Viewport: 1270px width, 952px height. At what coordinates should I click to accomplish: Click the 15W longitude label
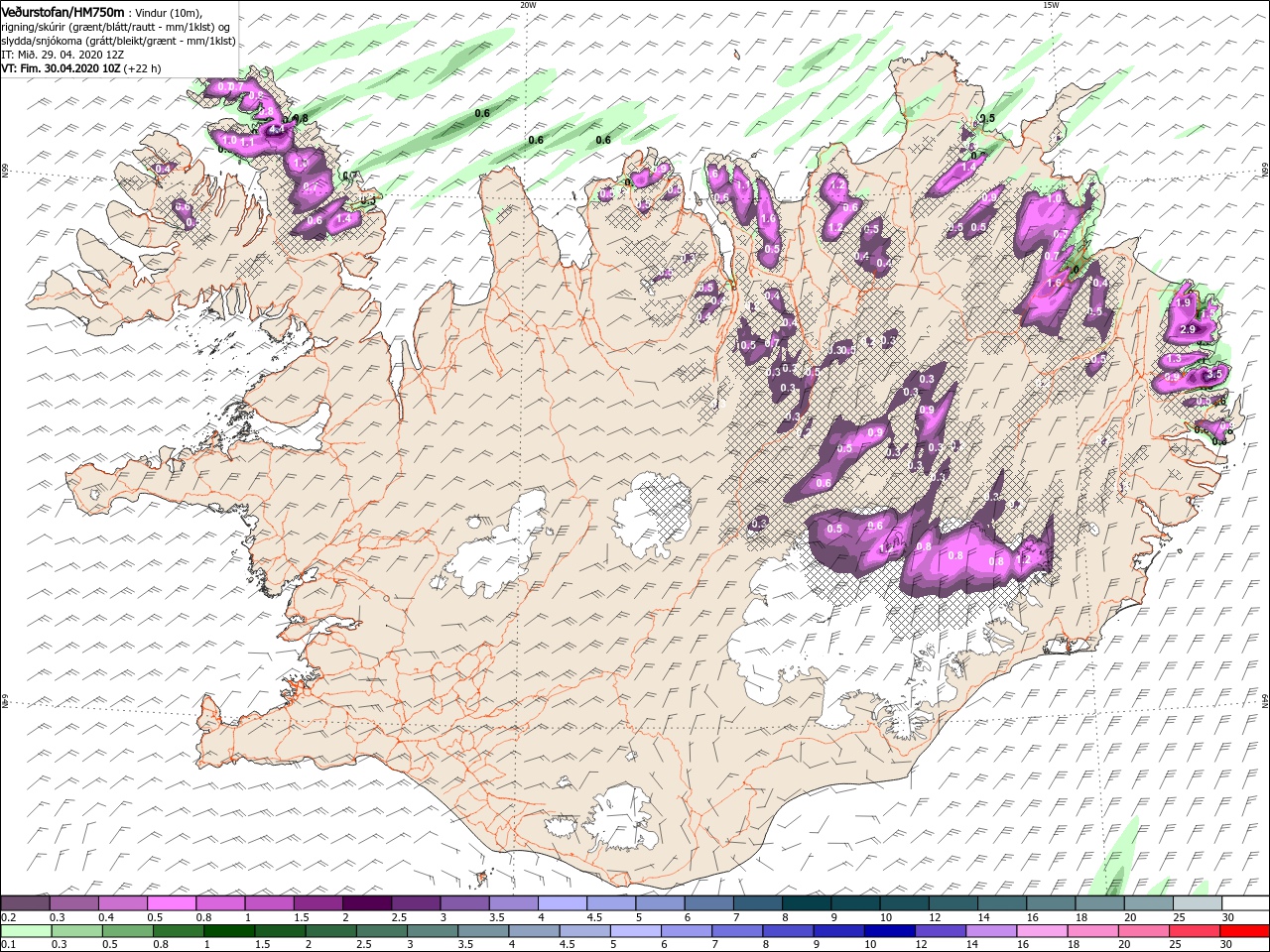pyautogui.click(x=1052, y=5)
